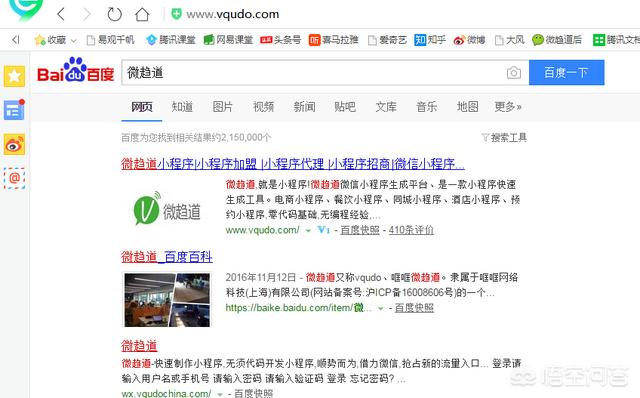The image size is (640, 398).
Task: Open the 微趋道小程序|小程序加盟 result title
Action: point(293,164)
